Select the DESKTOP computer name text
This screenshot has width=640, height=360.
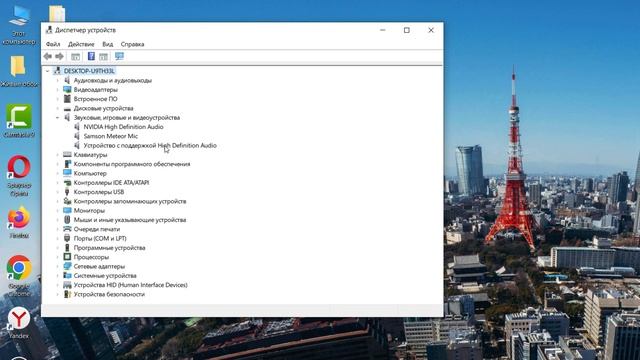click(x=89, y=71)
